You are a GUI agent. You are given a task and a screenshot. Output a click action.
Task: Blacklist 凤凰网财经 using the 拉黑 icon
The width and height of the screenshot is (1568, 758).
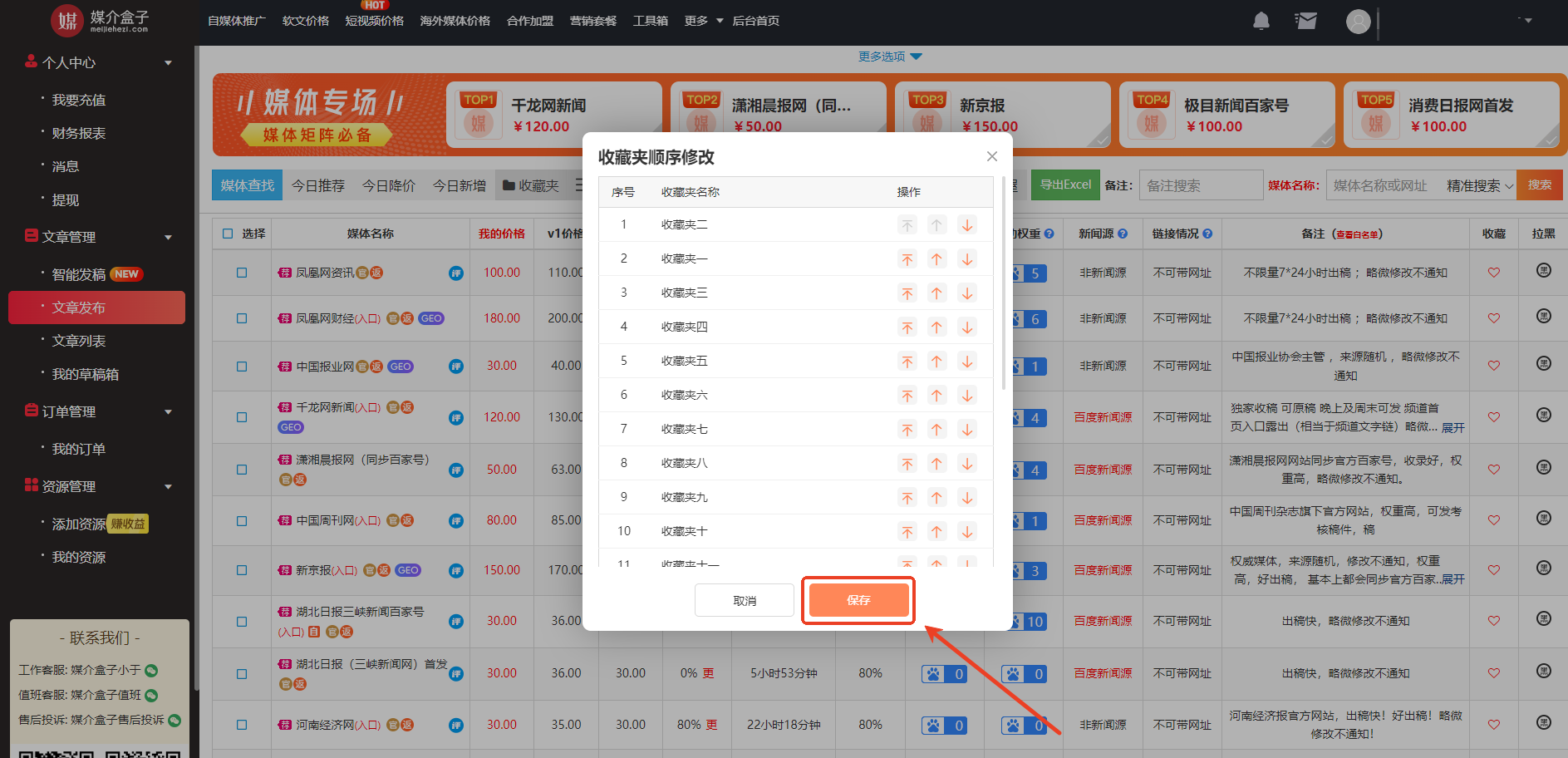(x=1543, y=317)
